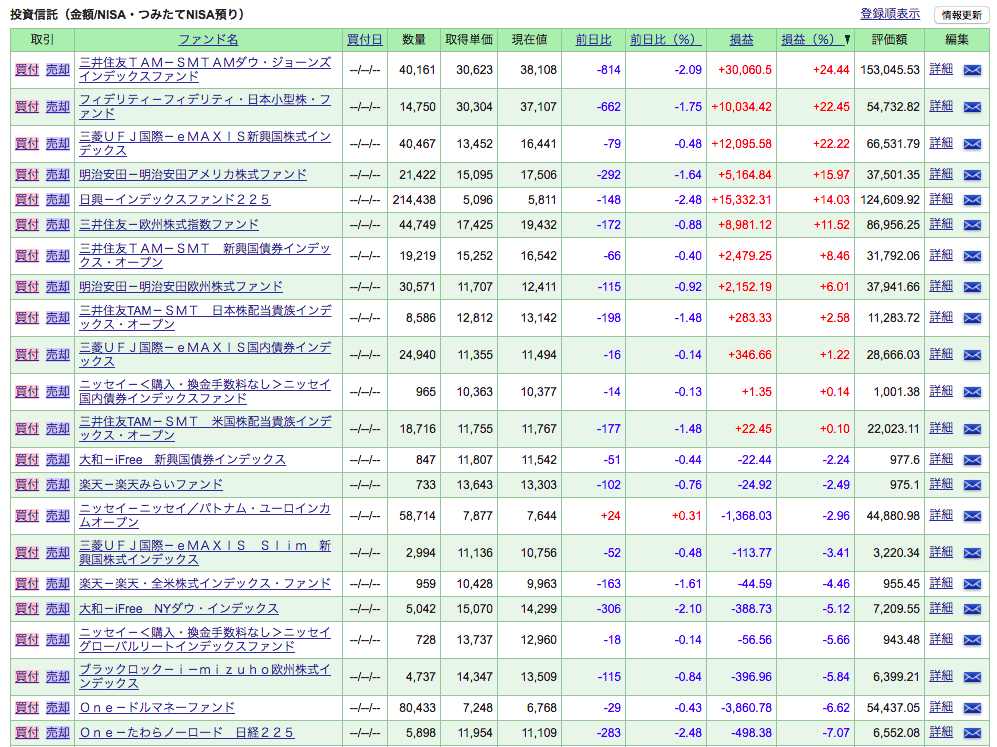Screen dimensions: 997x747
Task: Click the 損益 value +30,060.5
Action: [x=745, y=70]
